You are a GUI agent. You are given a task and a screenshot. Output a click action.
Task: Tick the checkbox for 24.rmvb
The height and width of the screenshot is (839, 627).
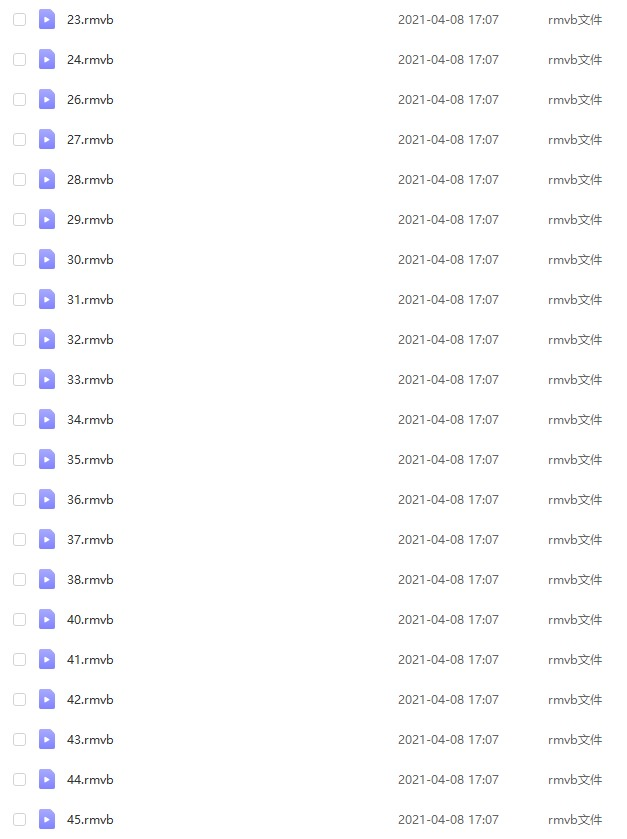coord(19,59)
